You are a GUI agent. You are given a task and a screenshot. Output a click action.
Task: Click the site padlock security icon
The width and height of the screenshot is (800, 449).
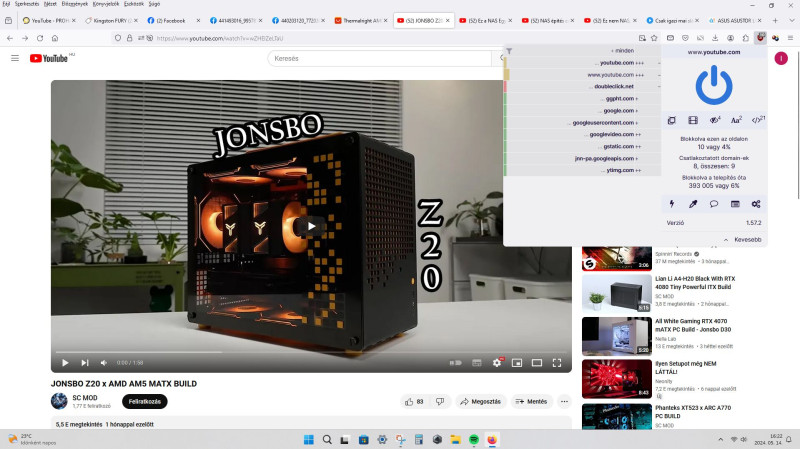(x=129, y=38)
